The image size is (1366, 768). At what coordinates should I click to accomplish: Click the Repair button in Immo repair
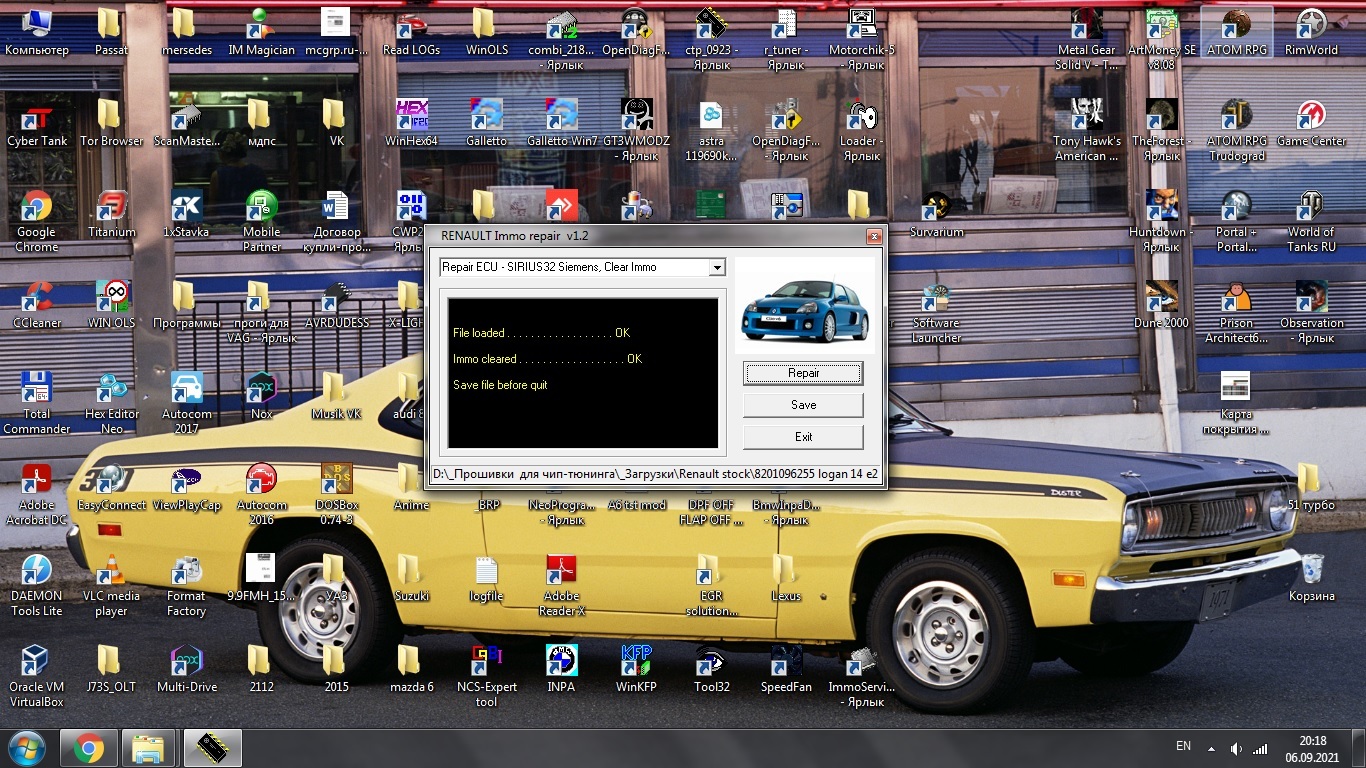803,373
